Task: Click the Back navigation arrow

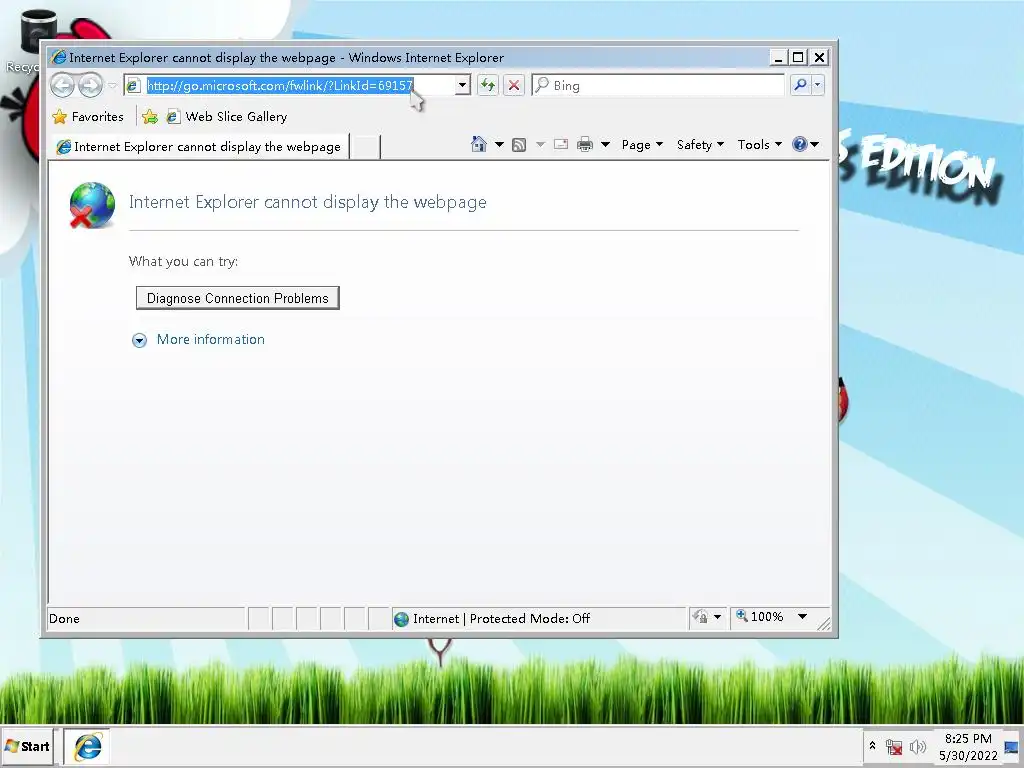Action: [63, 86]
